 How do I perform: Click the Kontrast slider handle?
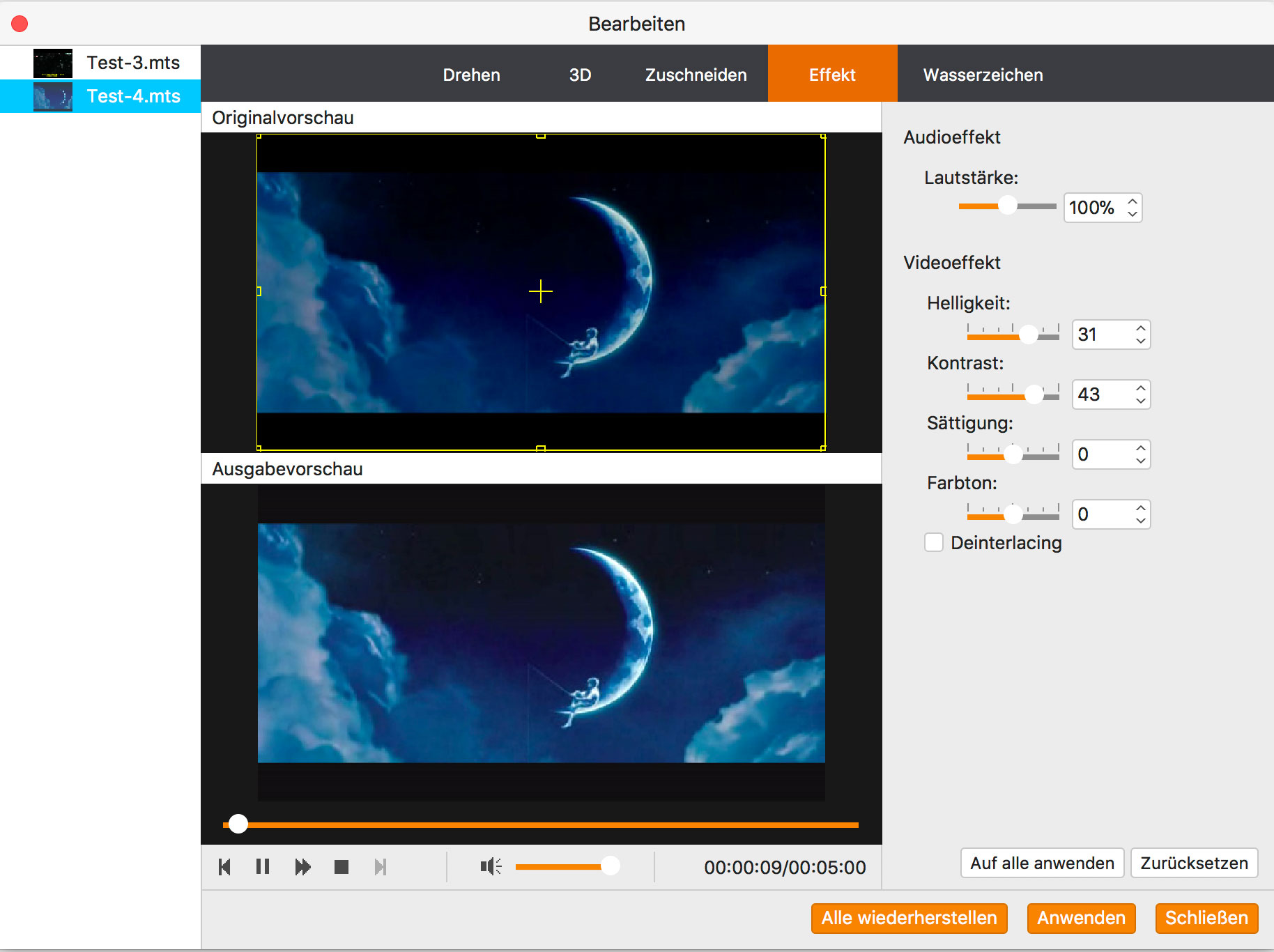tap(1034, 395)
